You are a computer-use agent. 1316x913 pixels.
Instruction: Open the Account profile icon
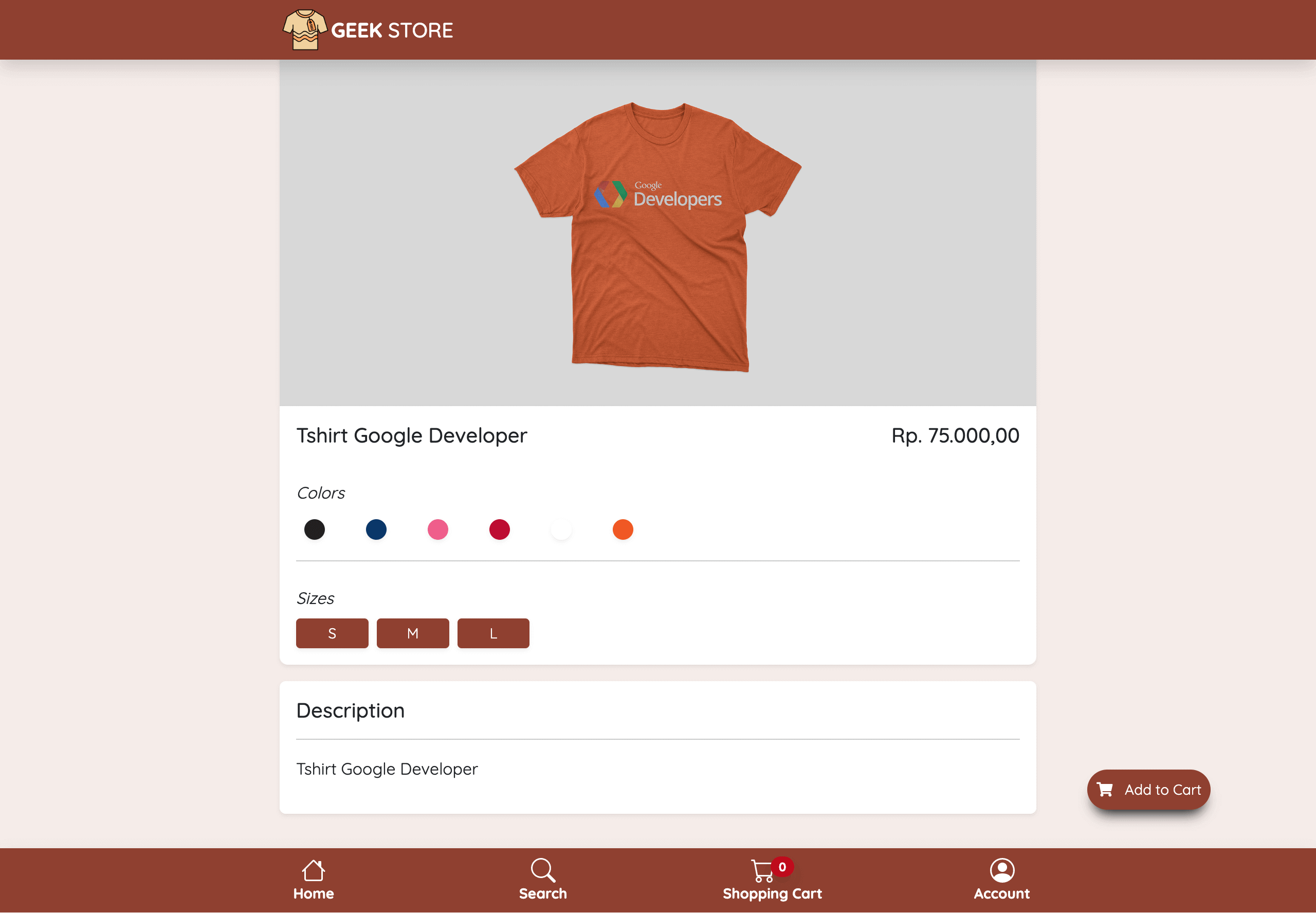coord(1002,870)
